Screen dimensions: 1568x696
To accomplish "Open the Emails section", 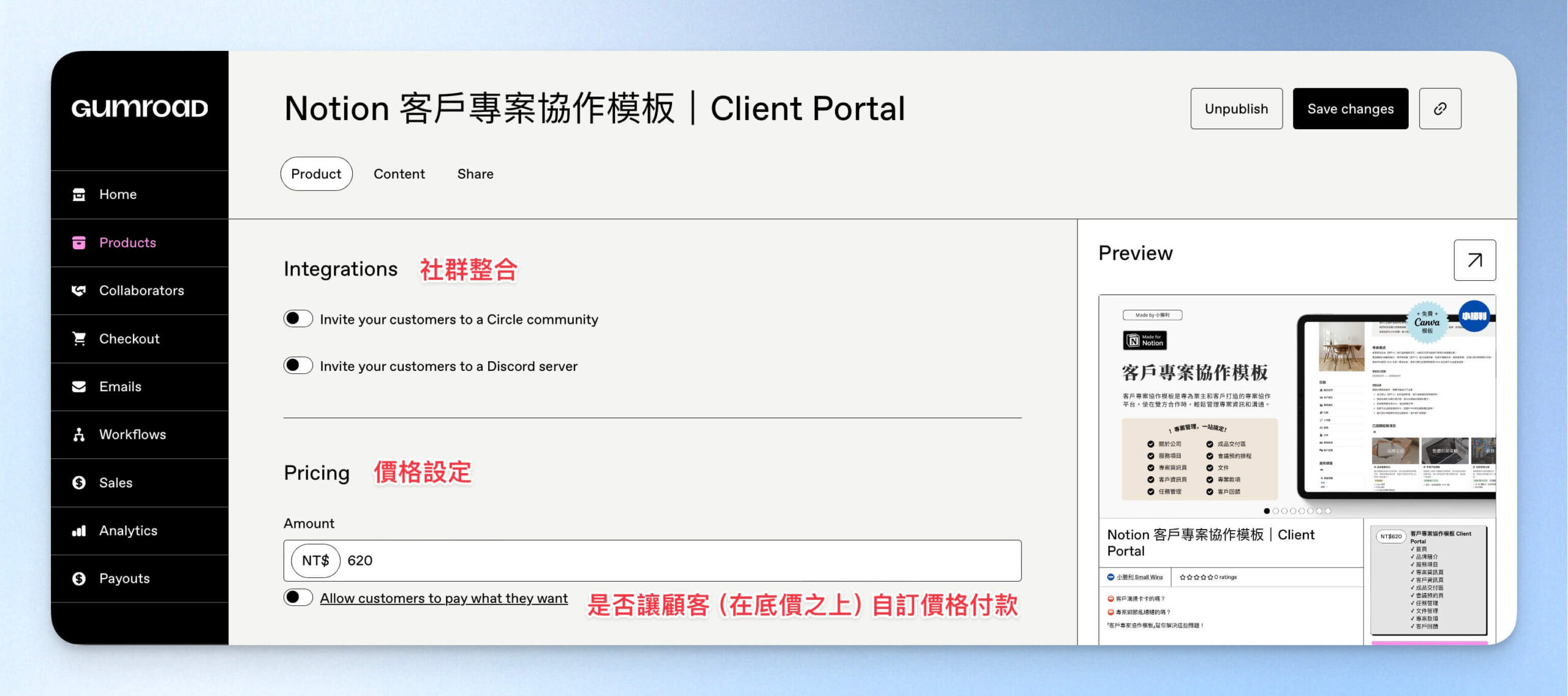I will point(140,387).
